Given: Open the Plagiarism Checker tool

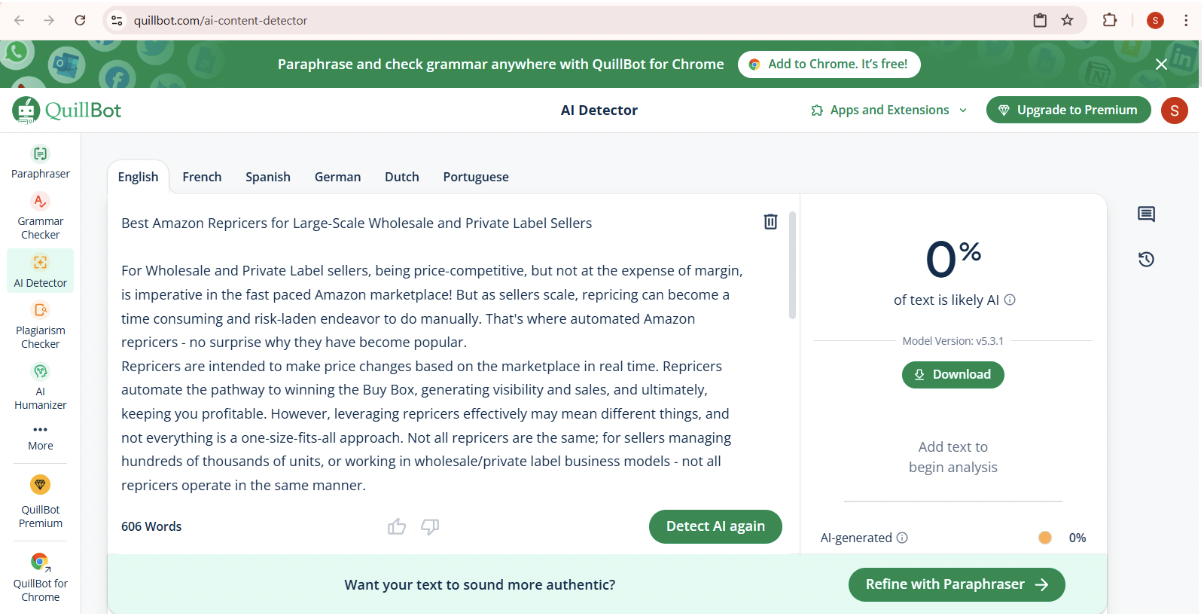Looking at the screenshot, I should (x=40, y=325).
